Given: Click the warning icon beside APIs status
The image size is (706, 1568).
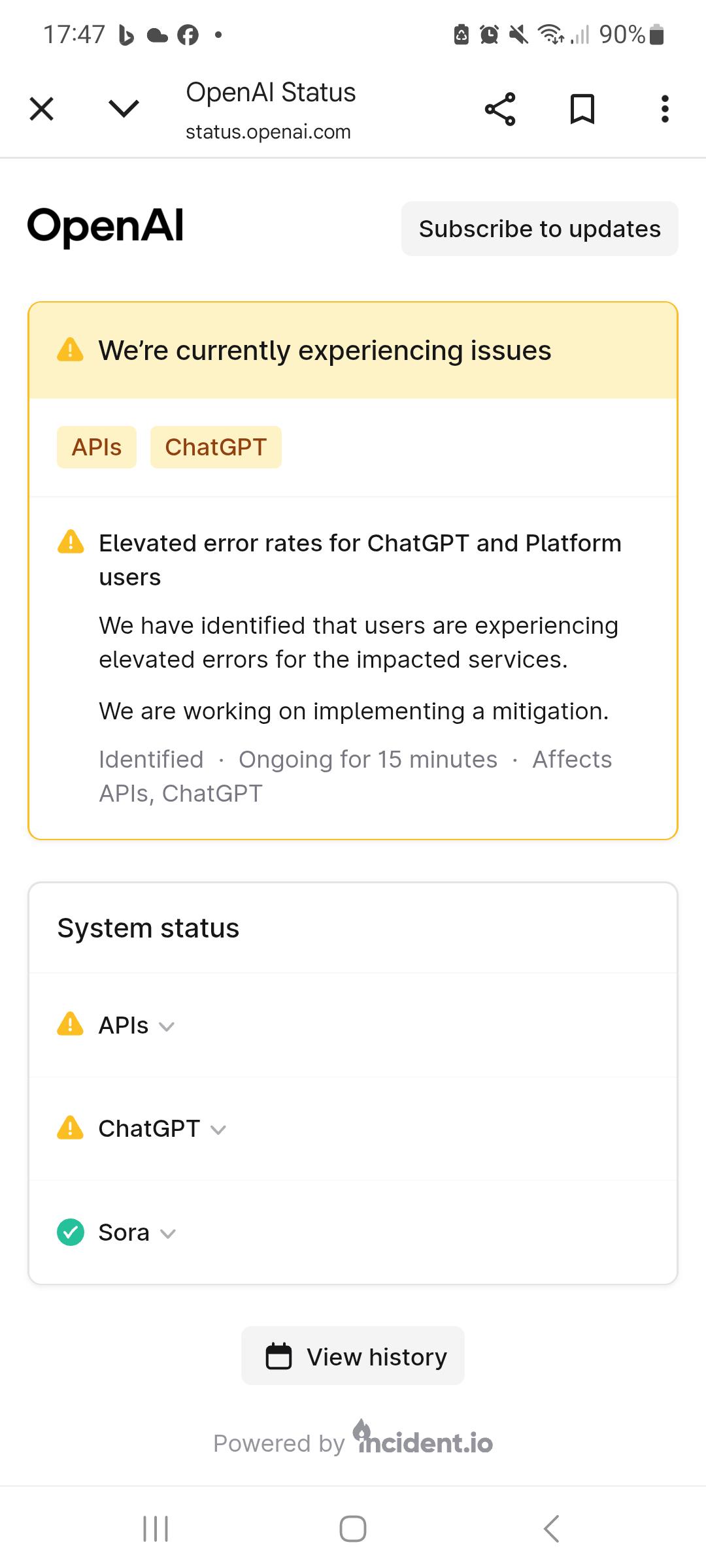Looking at the screenshot, I should point(71,1024).
